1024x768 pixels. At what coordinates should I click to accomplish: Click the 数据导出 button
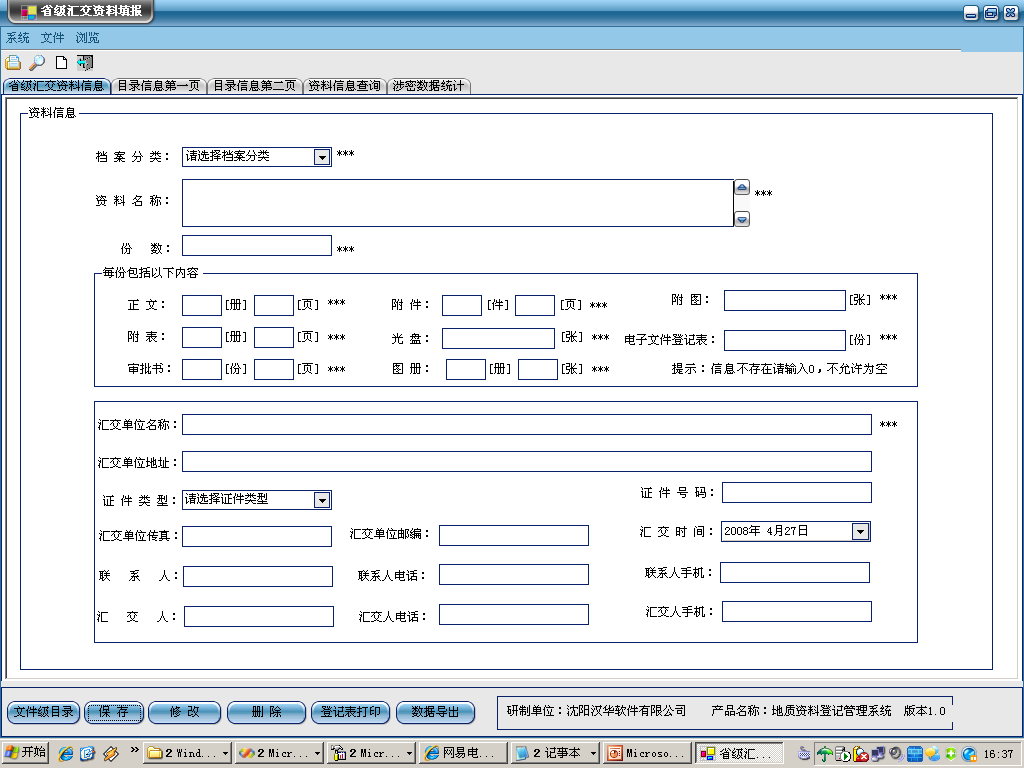[x=435, y=712]
